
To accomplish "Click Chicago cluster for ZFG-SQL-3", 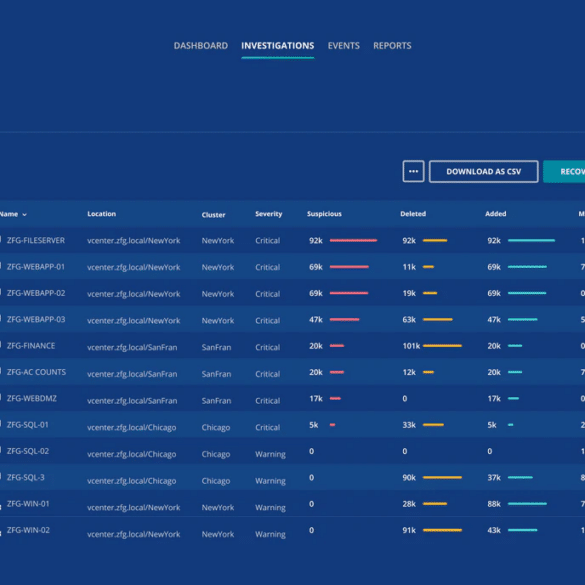I will click(216, 481).
